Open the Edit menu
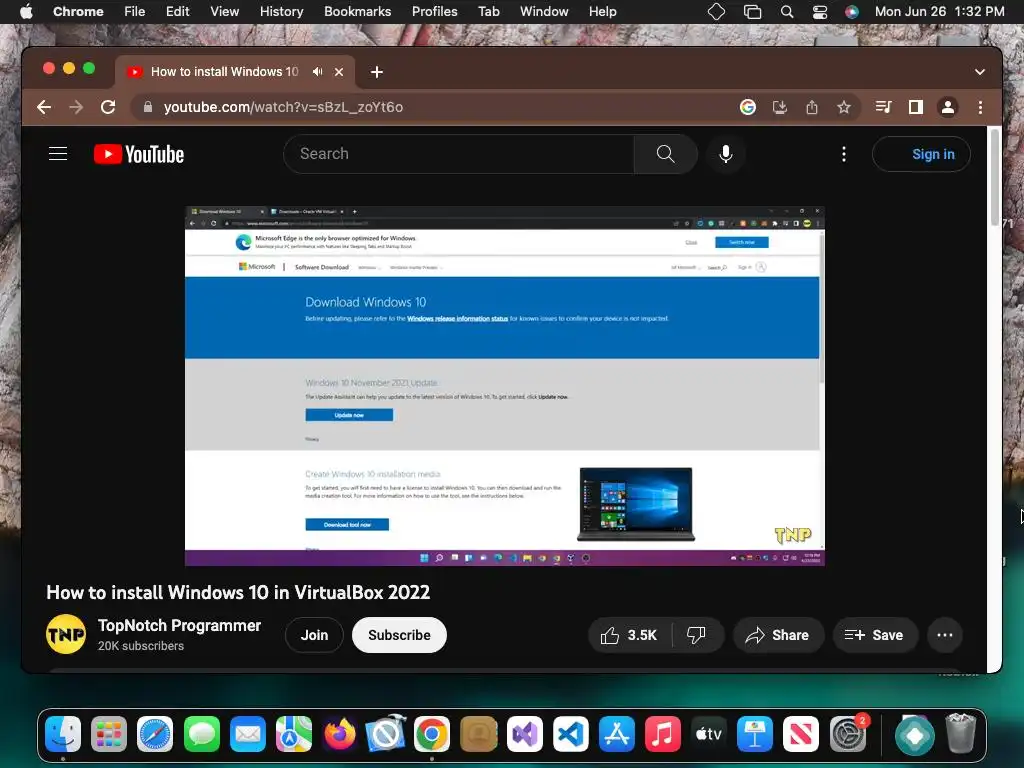 click(178, 12)
